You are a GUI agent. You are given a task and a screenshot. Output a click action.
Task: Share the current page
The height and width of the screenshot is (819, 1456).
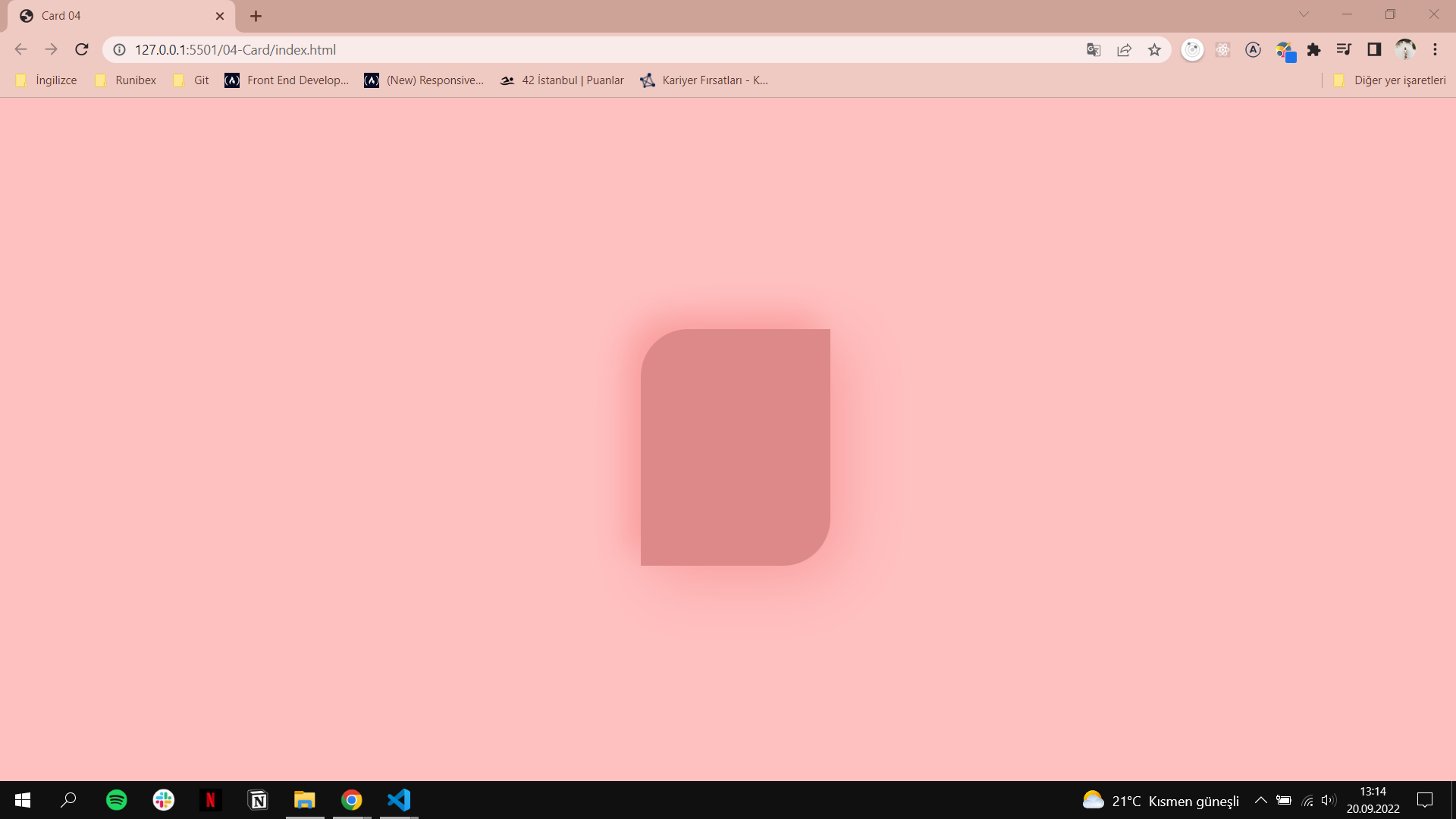pyautogui.click(x=1124, y=49)
